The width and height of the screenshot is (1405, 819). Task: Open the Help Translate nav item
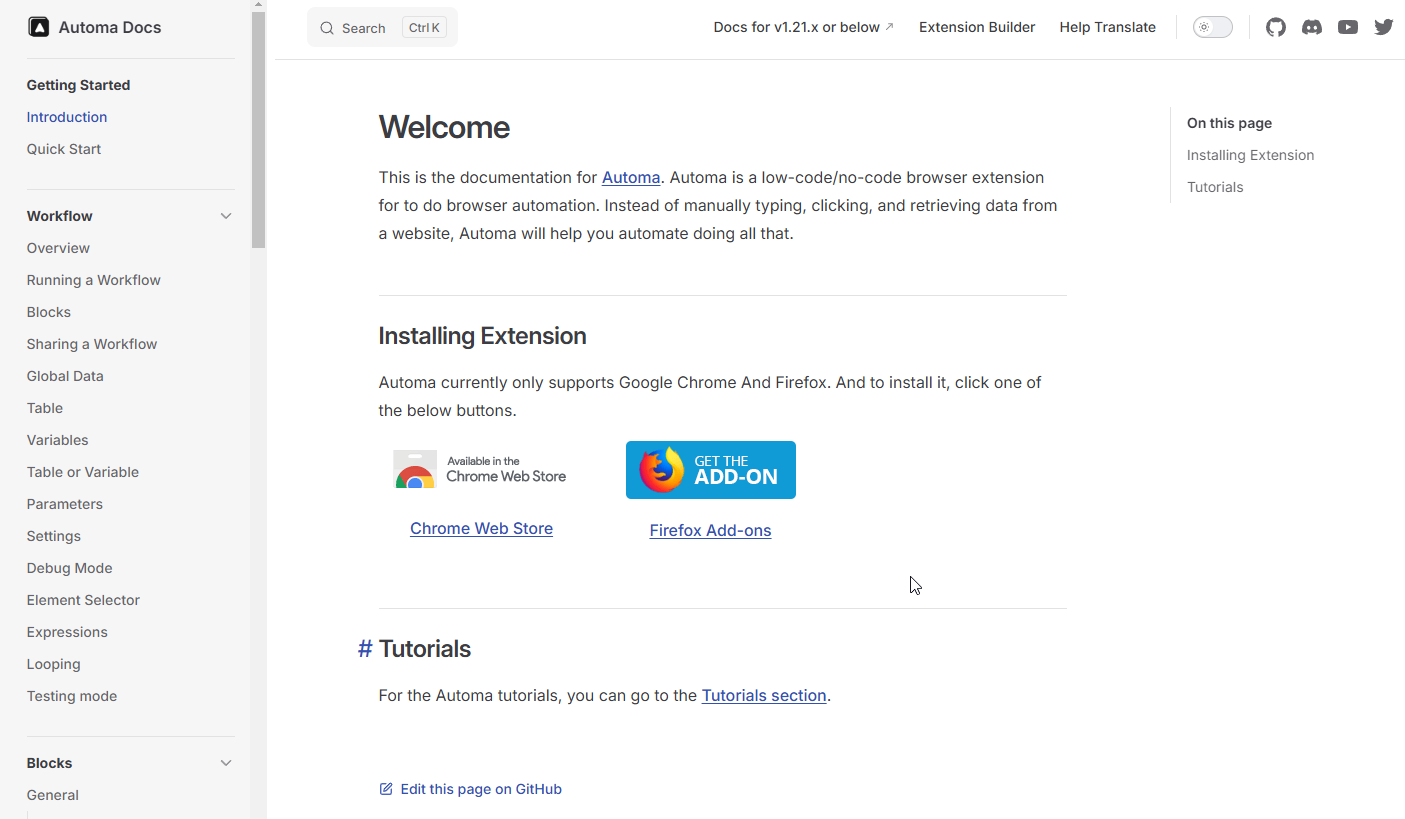pyautogui.click(x=1107, y=27)
